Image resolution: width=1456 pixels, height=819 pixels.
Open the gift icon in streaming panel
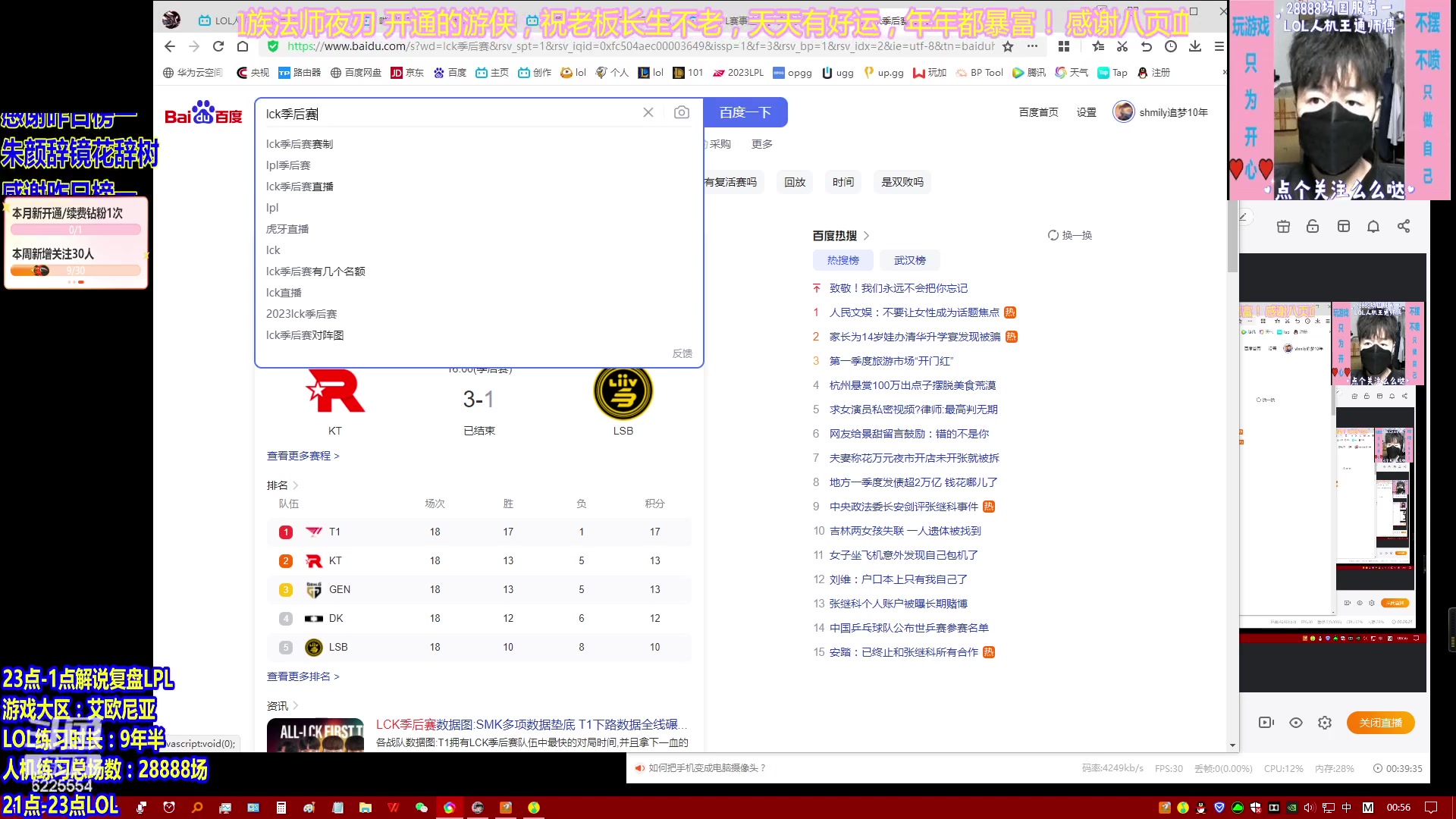(x=1283, y=226)
